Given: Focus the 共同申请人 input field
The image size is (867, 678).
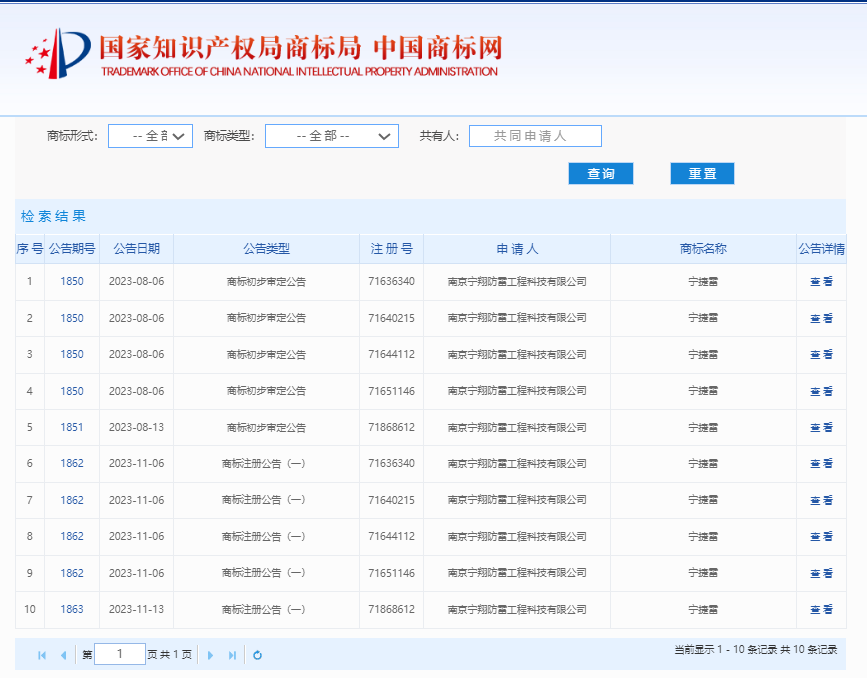Looking at the screenshot, I should coord(535,136).
